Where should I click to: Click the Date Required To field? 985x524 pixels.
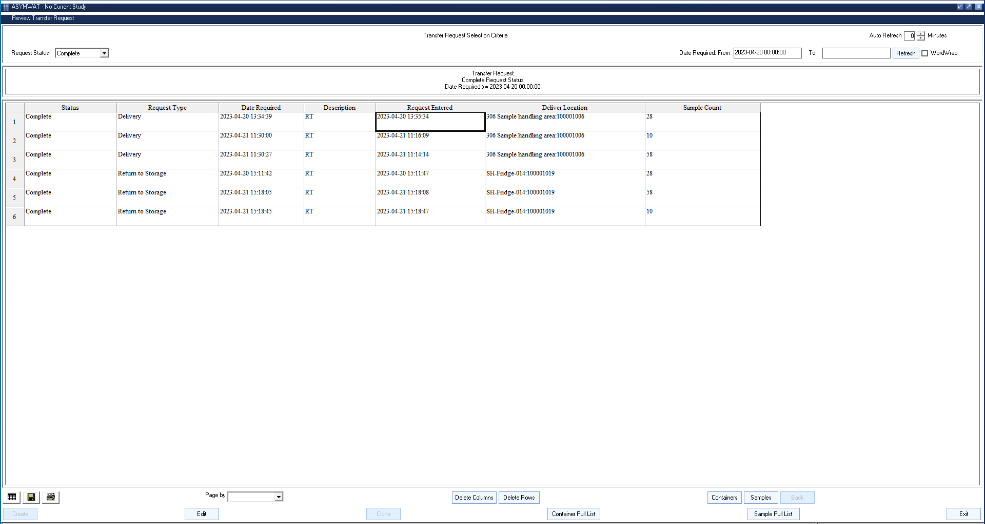(x=855, y=53)
